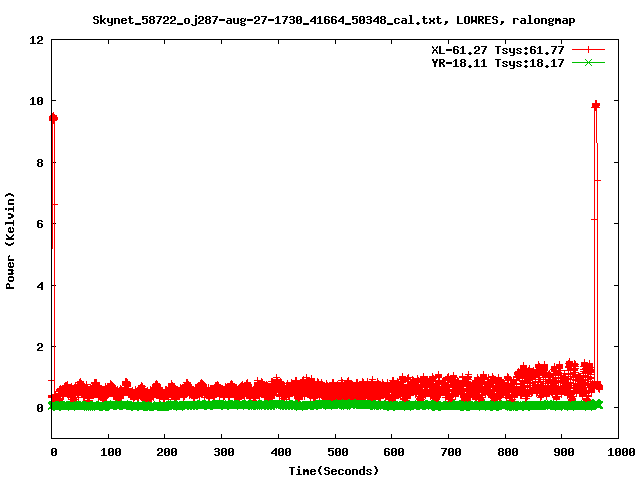Click the Time(Seconds) x-axis label
Image resolution: width=640 pixels, height=480 pixels.
(333, 471)
